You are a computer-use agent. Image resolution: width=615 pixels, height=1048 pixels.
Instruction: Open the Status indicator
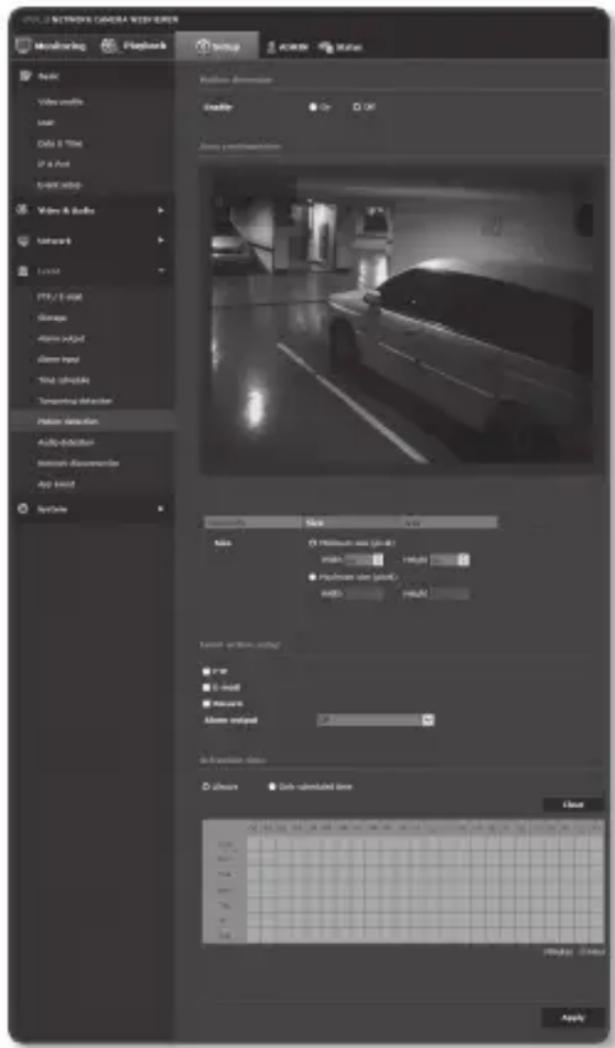[x=340, y=47]
